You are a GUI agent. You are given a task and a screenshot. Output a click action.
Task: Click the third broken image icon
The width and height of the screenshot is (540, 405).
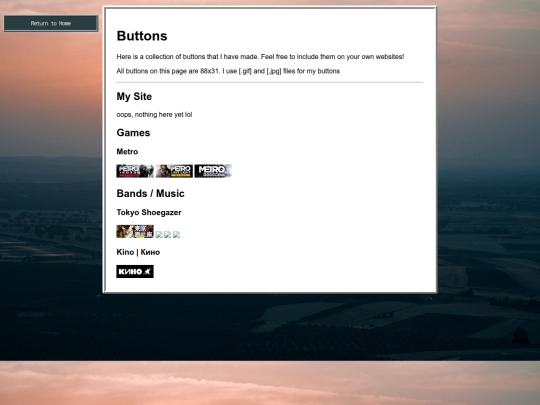(176, 235)
